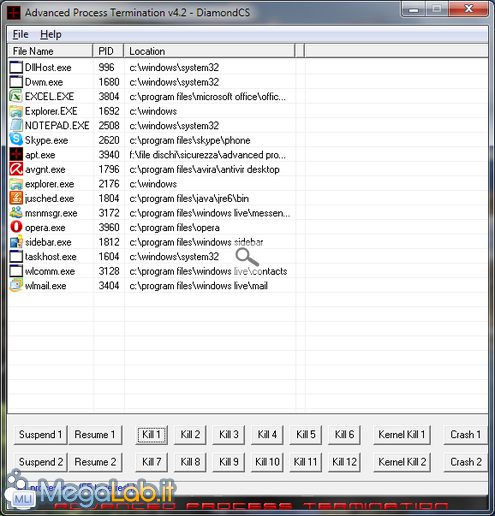Use the Kill 1 termination button
The width and height of the screenshot is (495, 516).
coord(151,435)
